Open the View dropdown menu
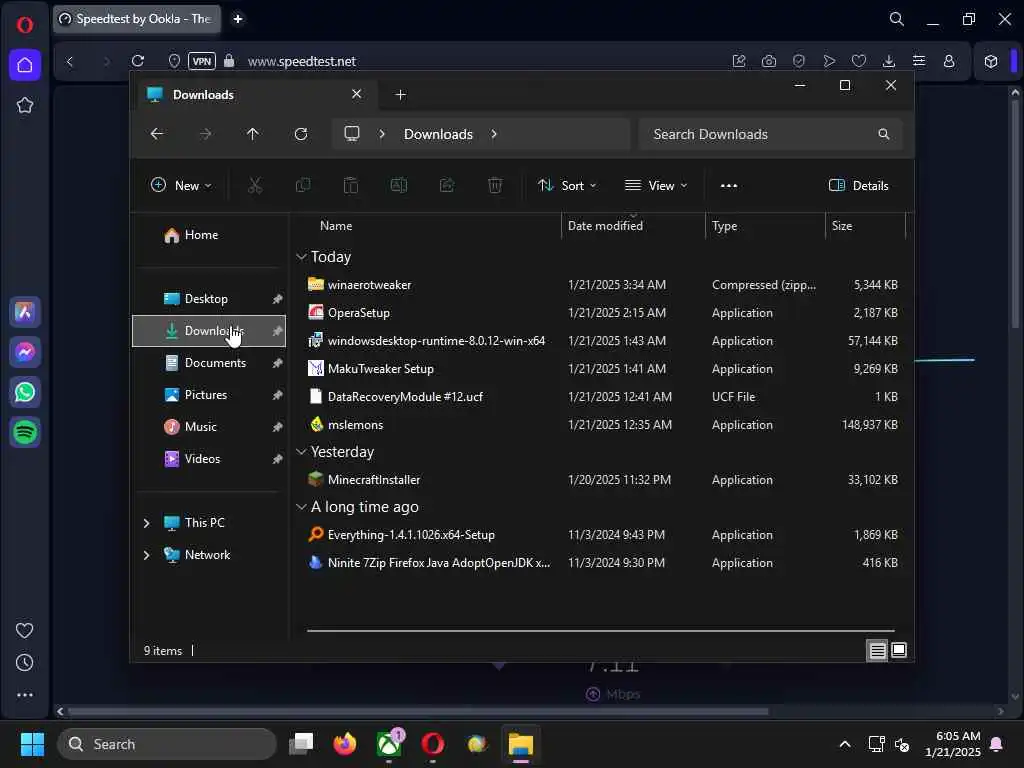 [x=656, y=185]
